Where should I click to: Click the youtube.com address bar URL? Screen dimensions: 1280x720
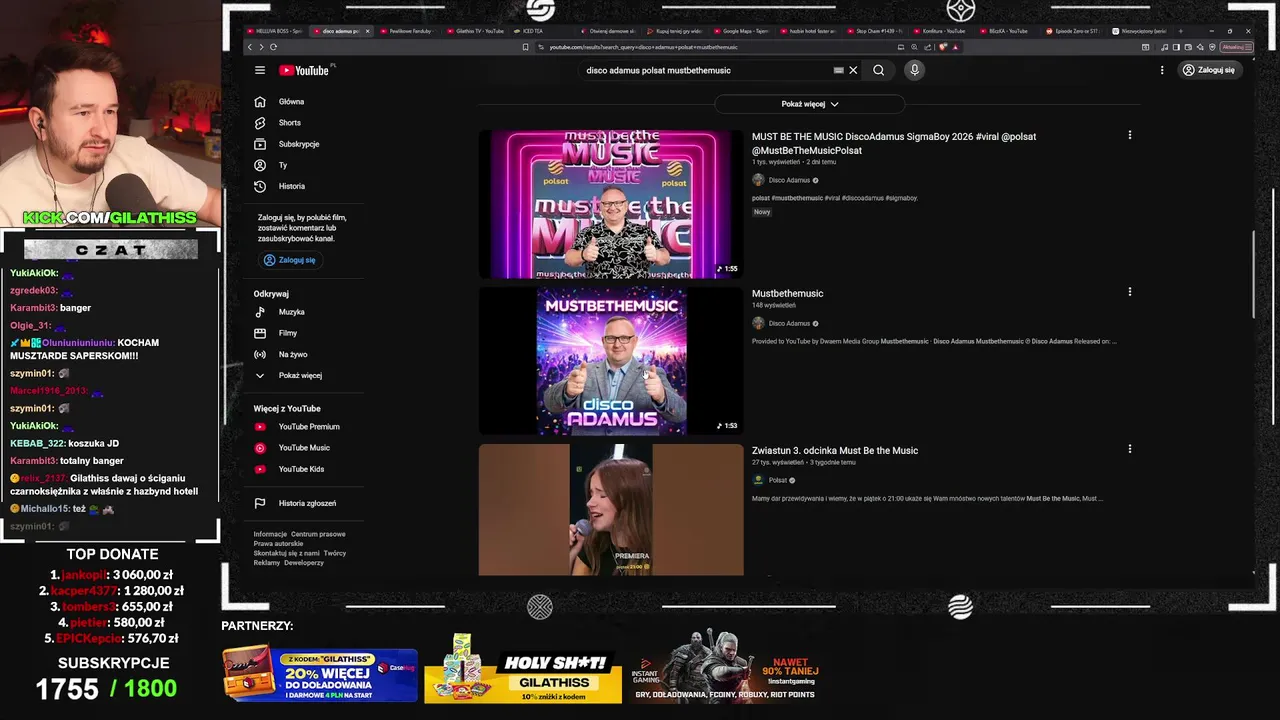click(643, 47)
